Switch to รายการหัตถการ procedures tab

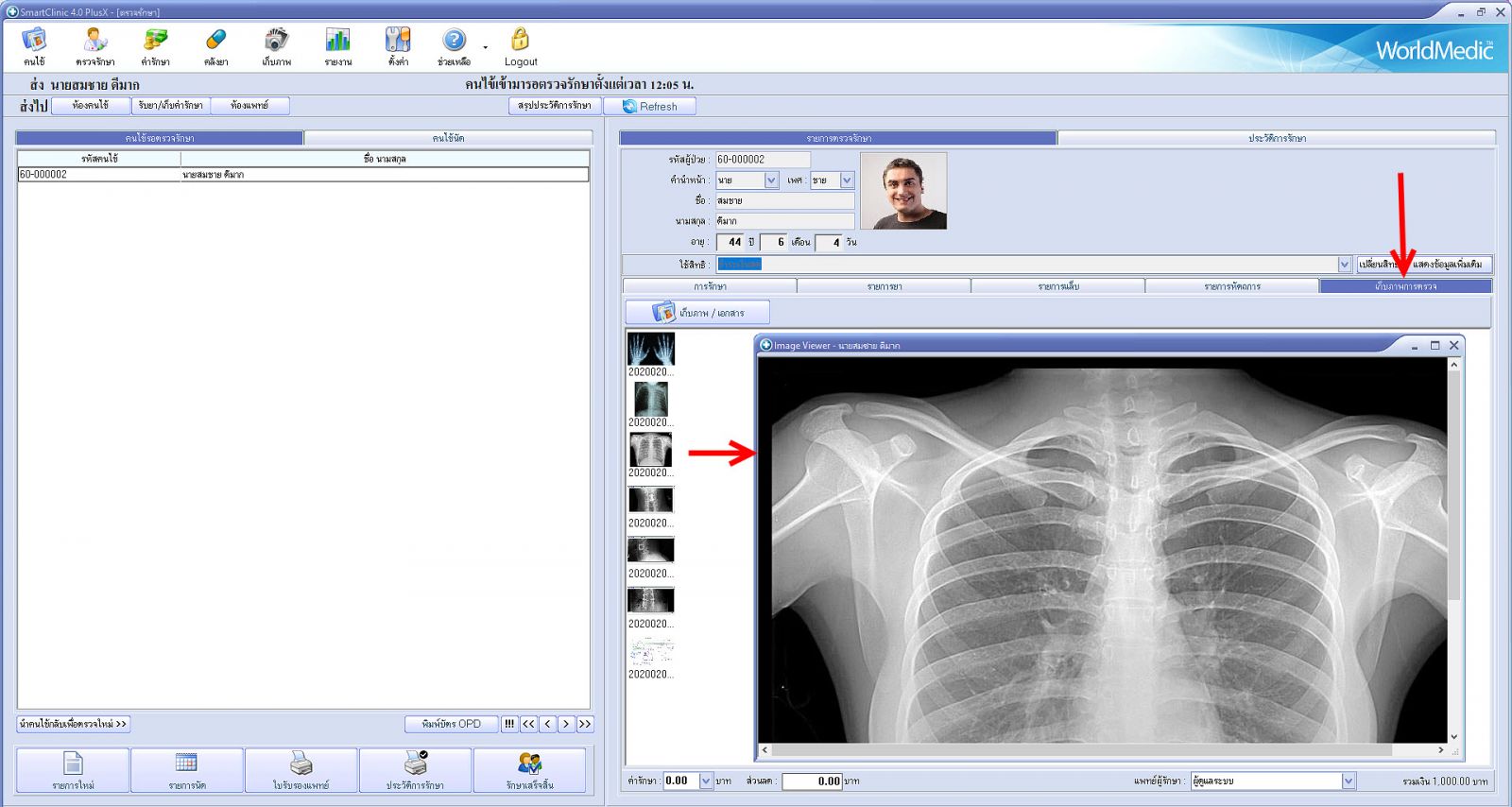coord(1231,286)
